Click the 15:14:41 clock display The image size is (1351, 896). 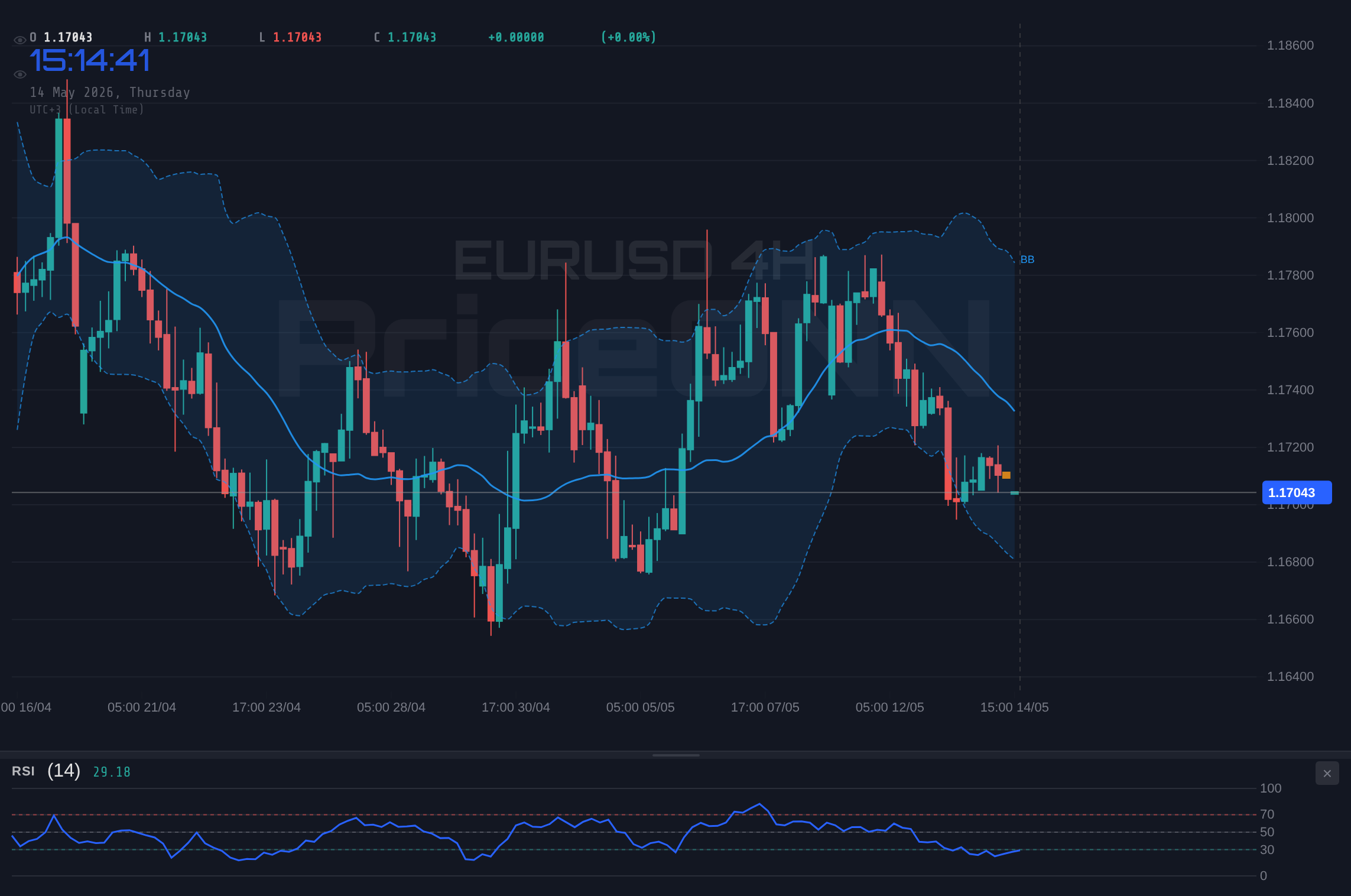click(90, 60)
